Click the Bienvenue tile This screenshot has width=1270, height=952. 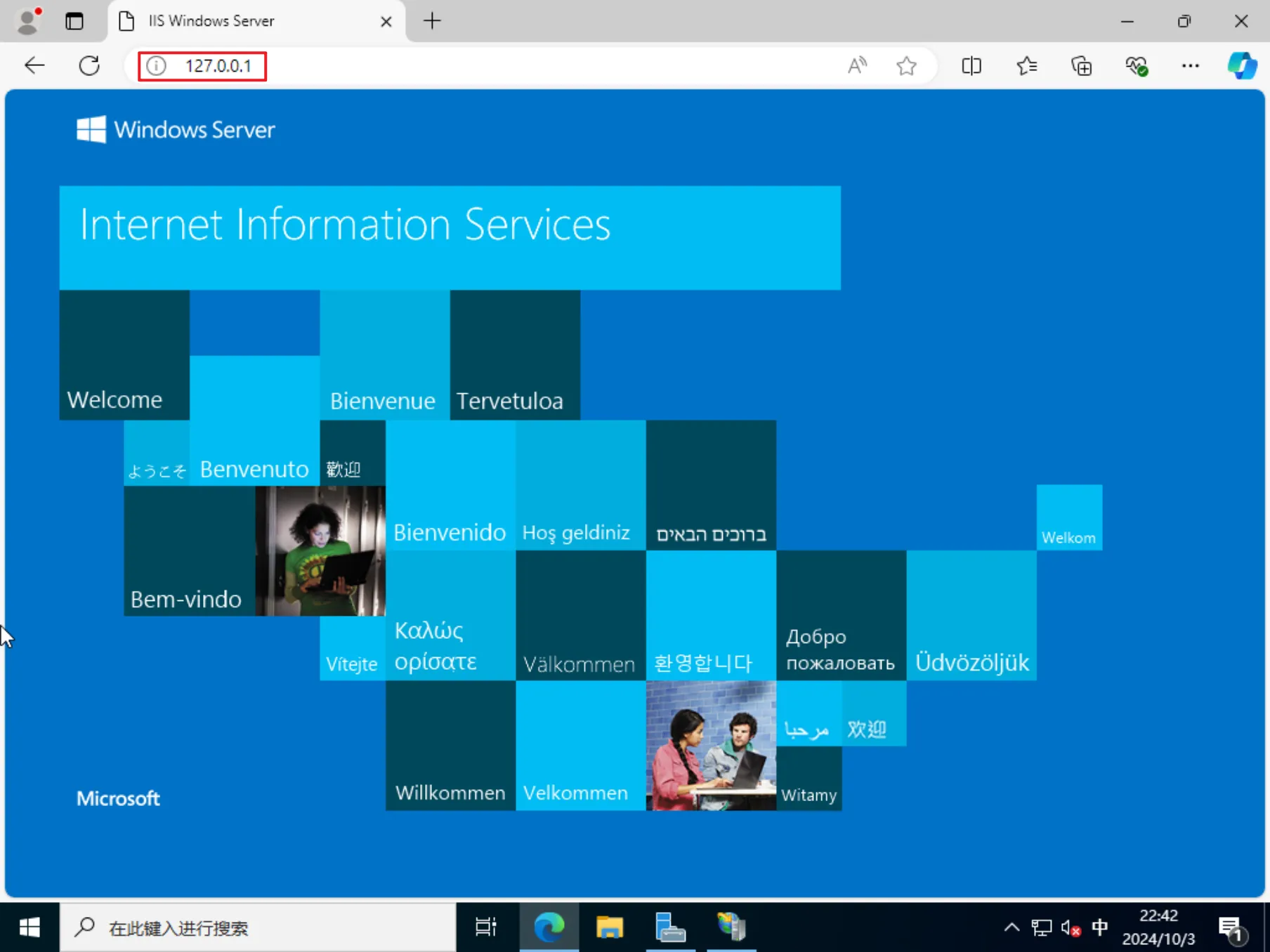[x=385, y=355]
